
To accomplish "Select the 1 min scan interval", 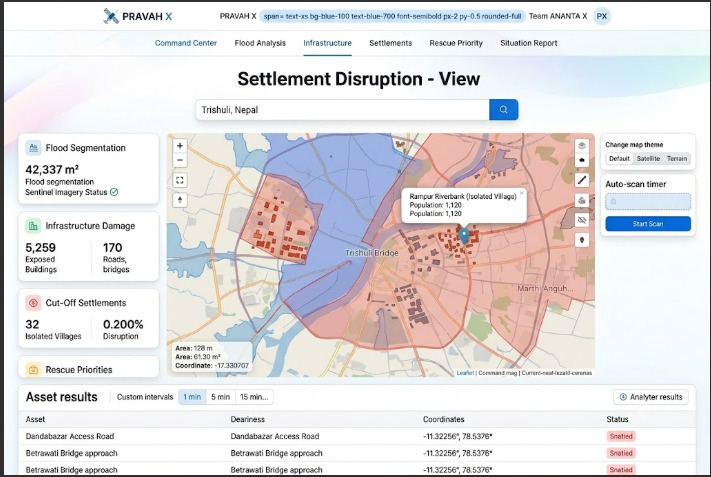I will (192, 397).
